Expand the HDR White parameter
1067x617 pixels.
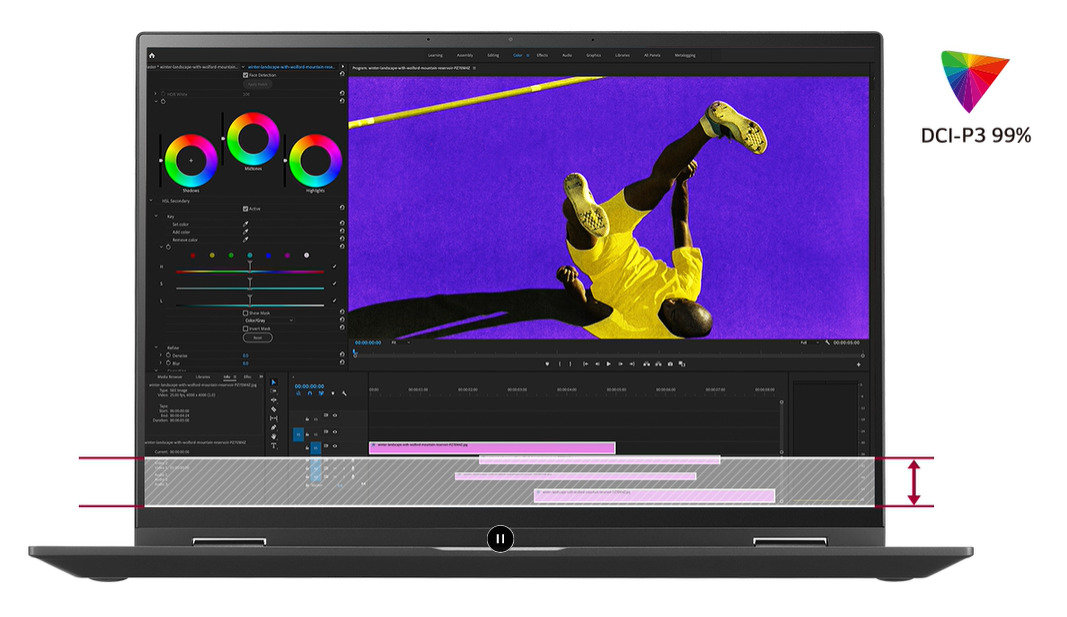[156, 94]
